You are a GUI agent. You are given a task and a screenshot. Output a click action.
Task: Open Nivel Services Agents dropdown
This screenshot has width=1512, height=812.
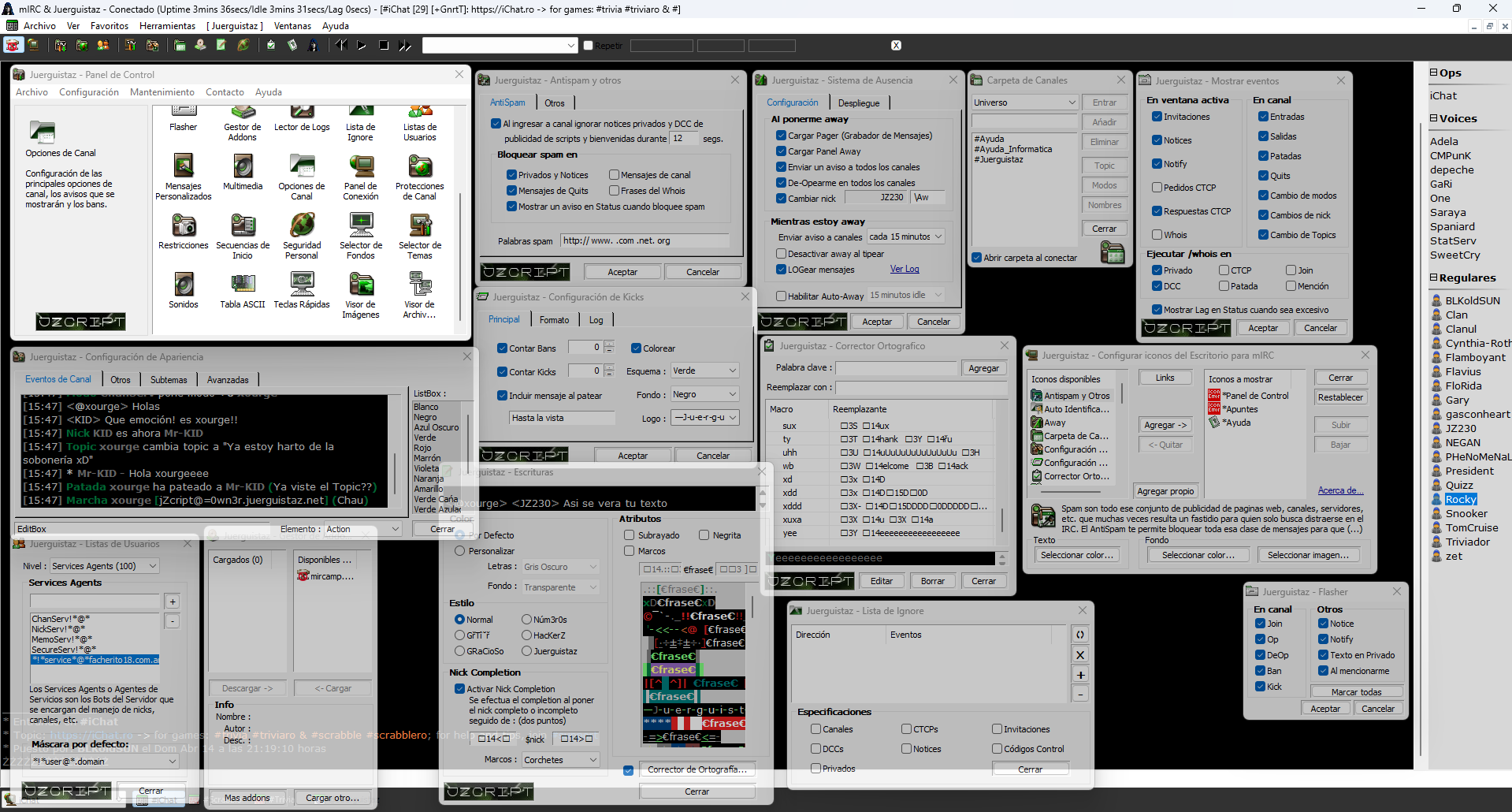[x=105, y=566]
